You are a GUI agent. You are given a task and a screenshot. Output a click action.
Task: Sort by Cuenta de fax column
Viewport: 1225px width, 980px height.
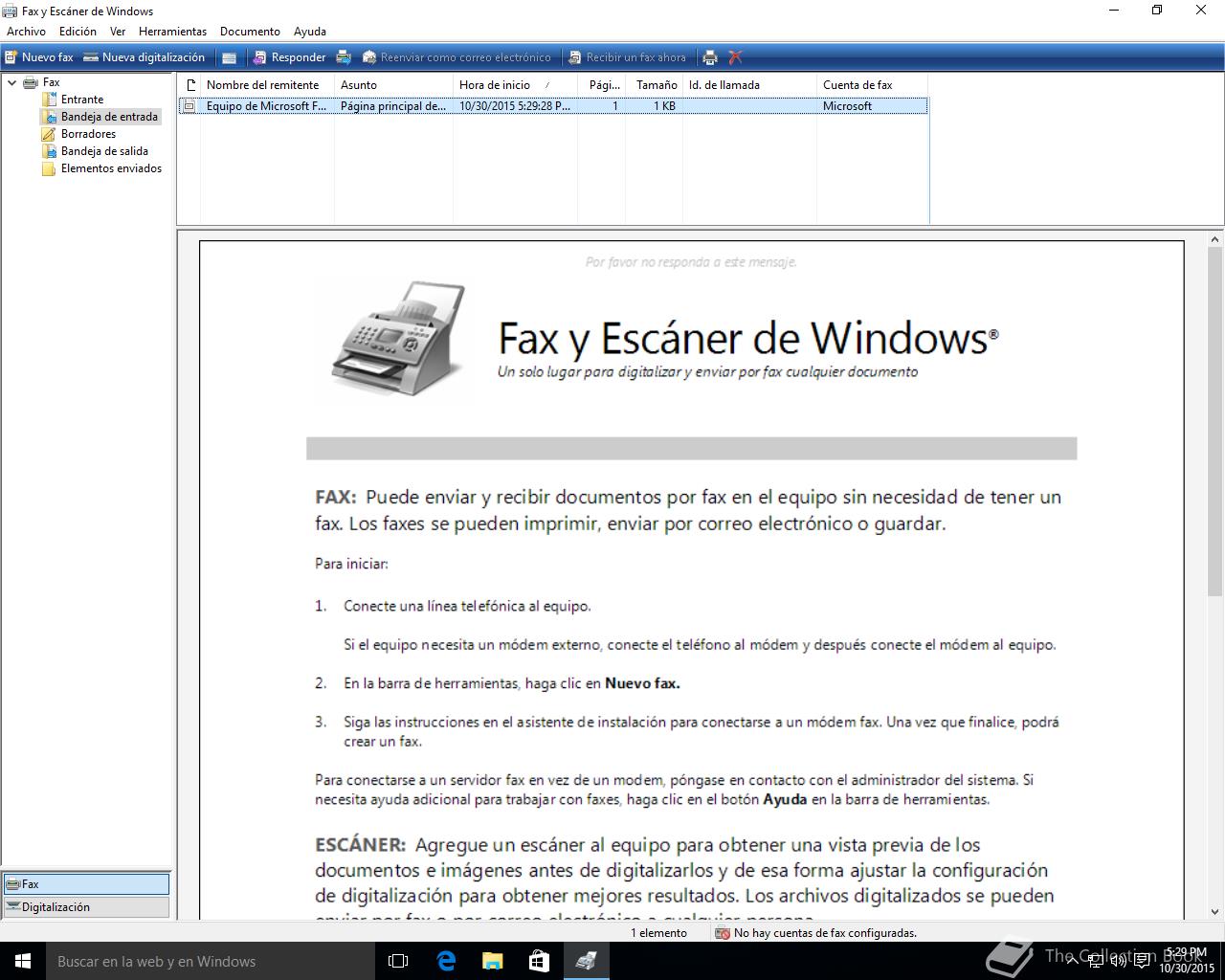click(872, 85)
